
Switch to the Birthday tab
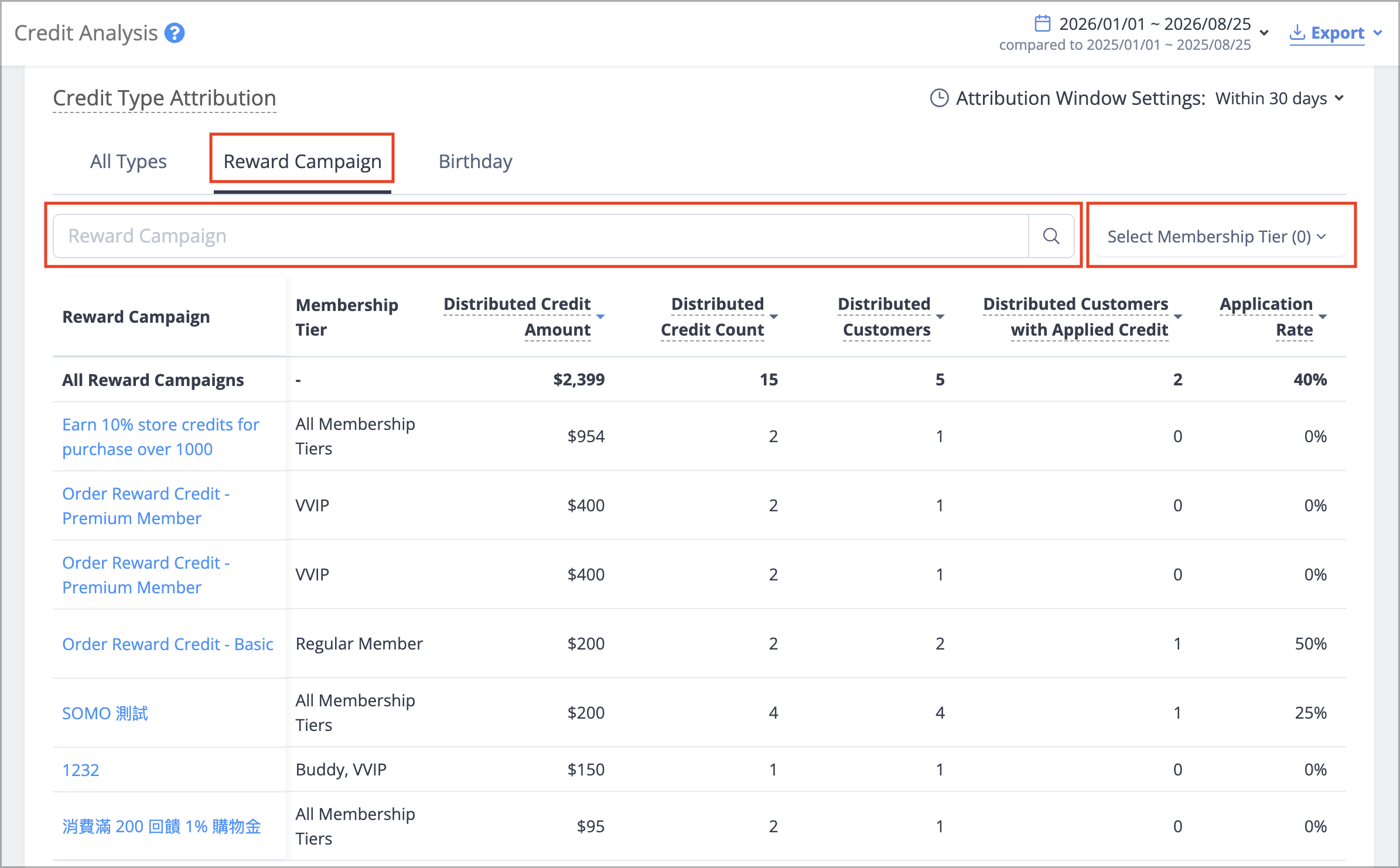pyautogui.click(x=475, y=161)
